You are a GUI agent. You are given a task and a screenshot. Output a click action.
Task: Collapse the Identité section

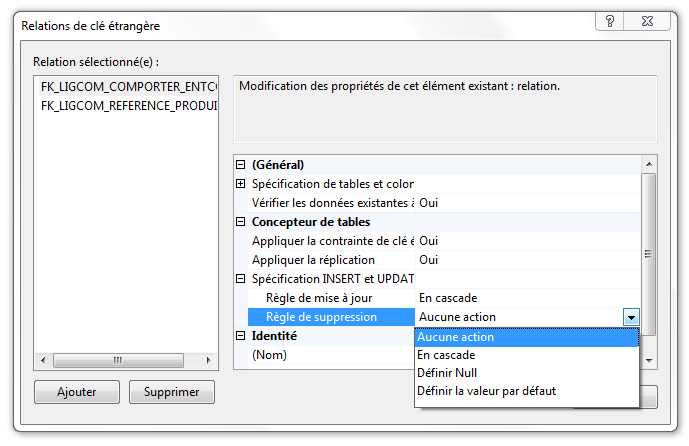tap(240, 336)
